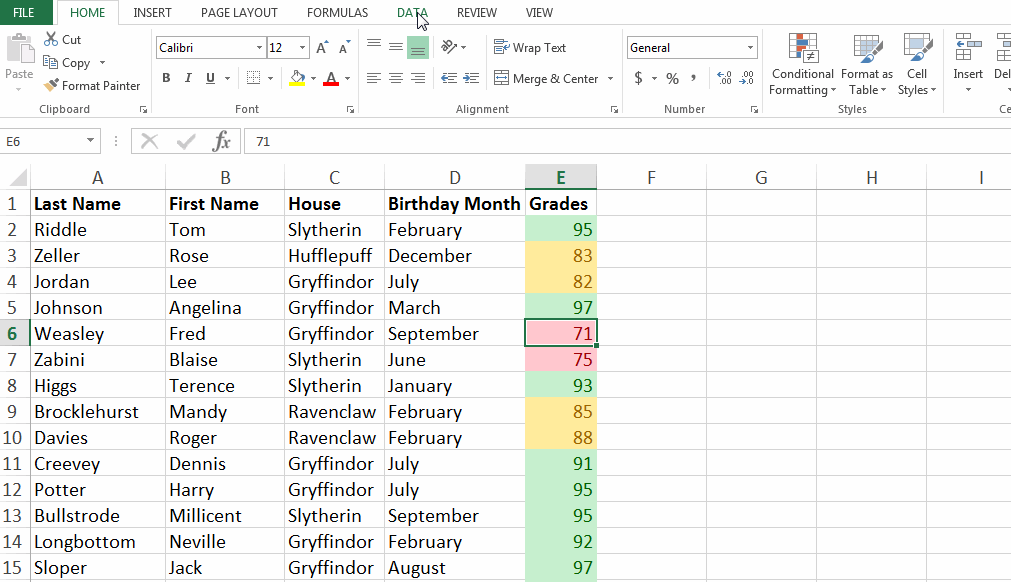This screenshot has height=582, width=1011.
Task: Expand the Name Box dropdown arrow
Action: click(91, 142)
